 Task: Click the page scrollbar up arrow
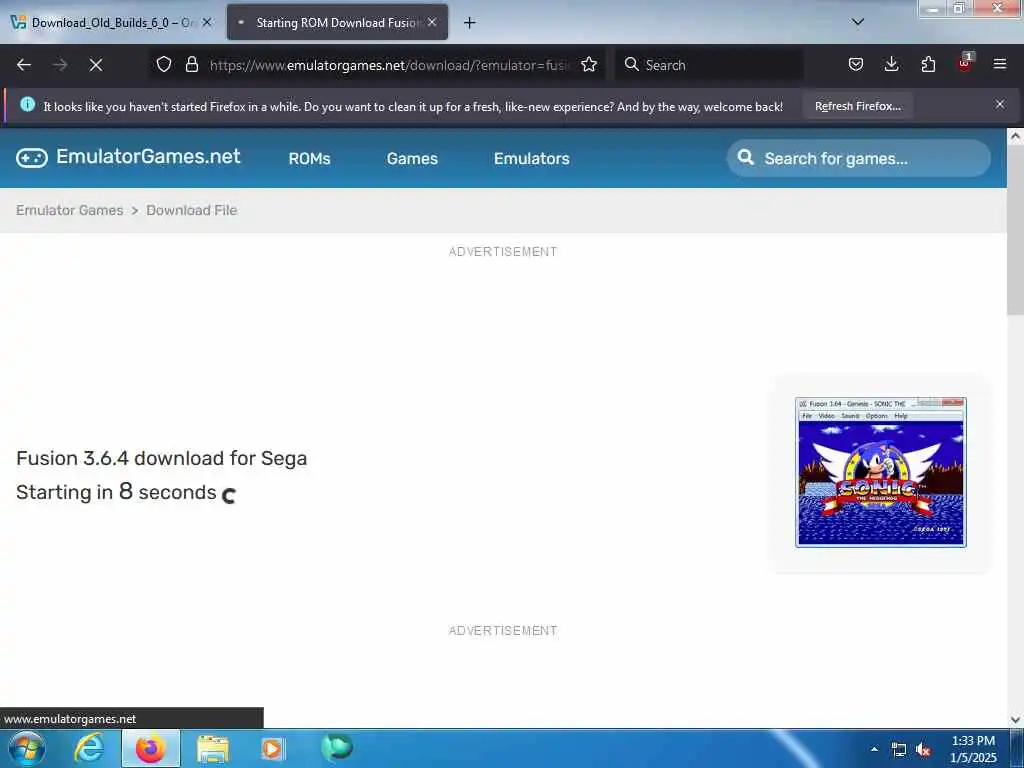coord(1015,136)
